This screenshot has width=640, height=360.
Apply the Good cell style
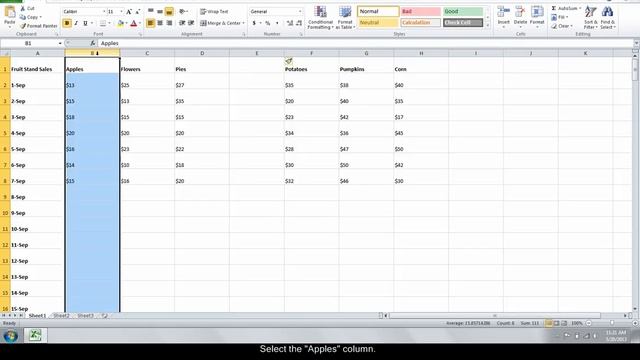tap(463, 11)
